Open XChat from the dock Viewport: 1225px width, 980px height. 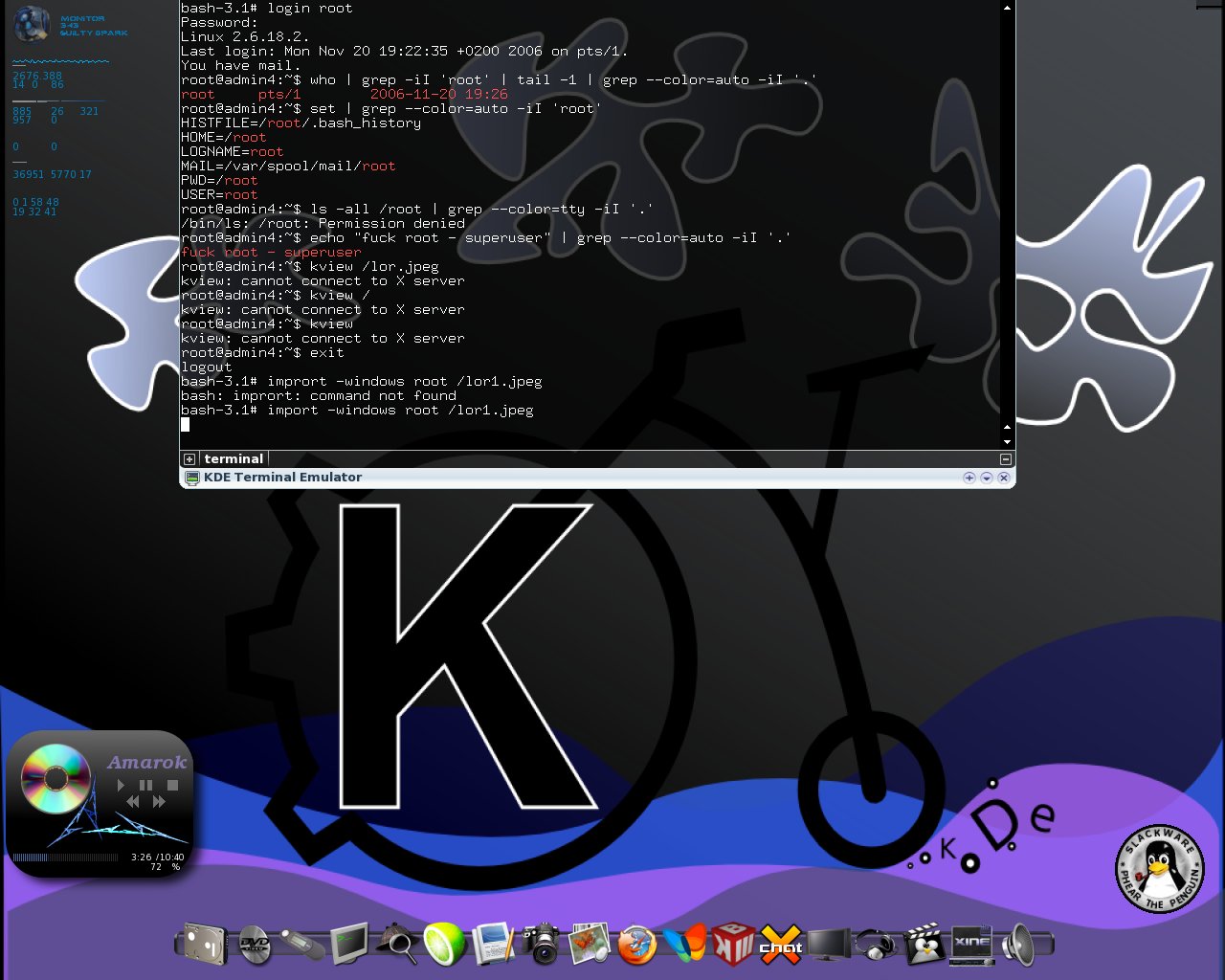coord(781,945)
